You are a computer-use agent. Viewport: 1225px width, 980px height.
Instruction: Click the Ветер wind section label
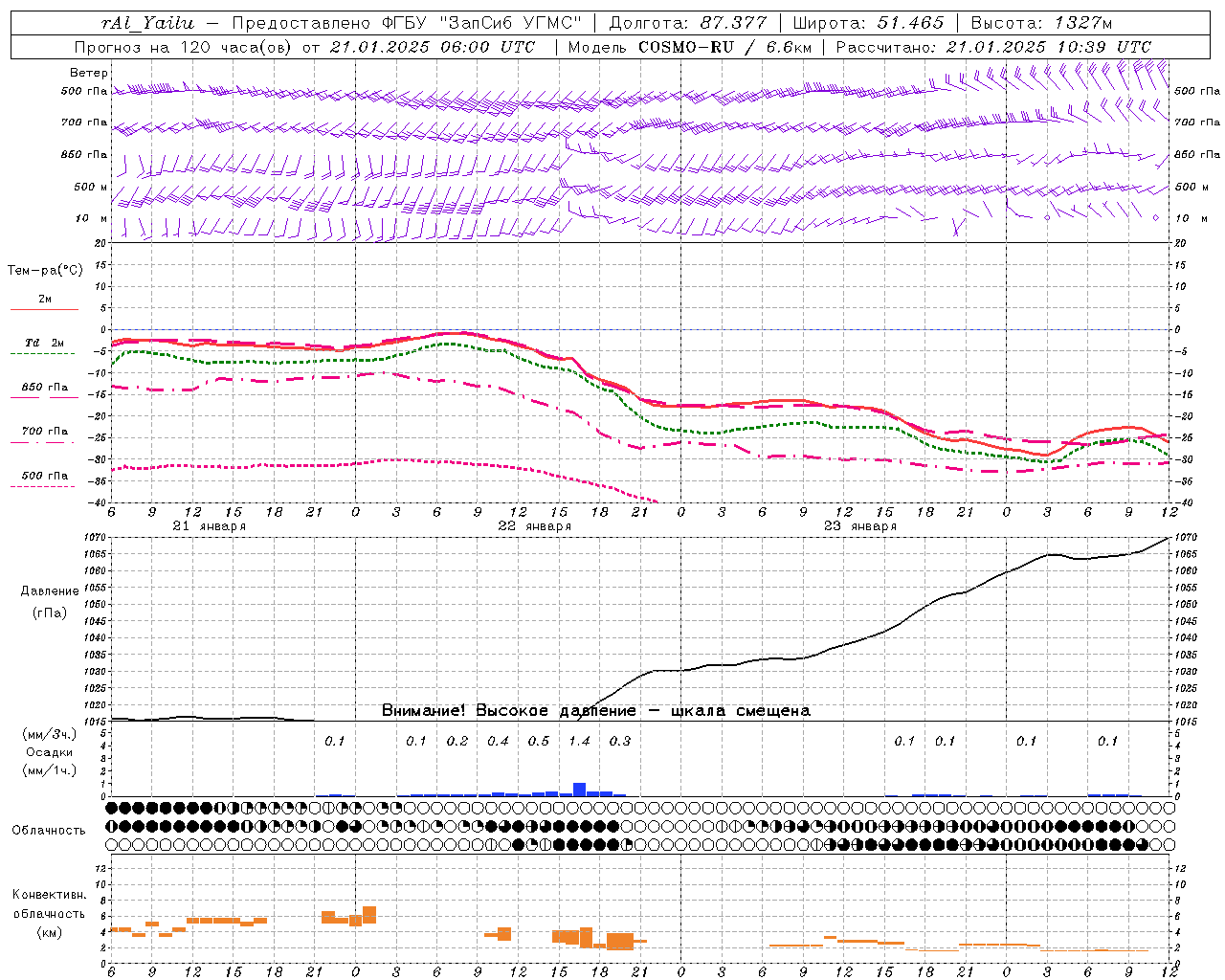[x=89, y=73]
